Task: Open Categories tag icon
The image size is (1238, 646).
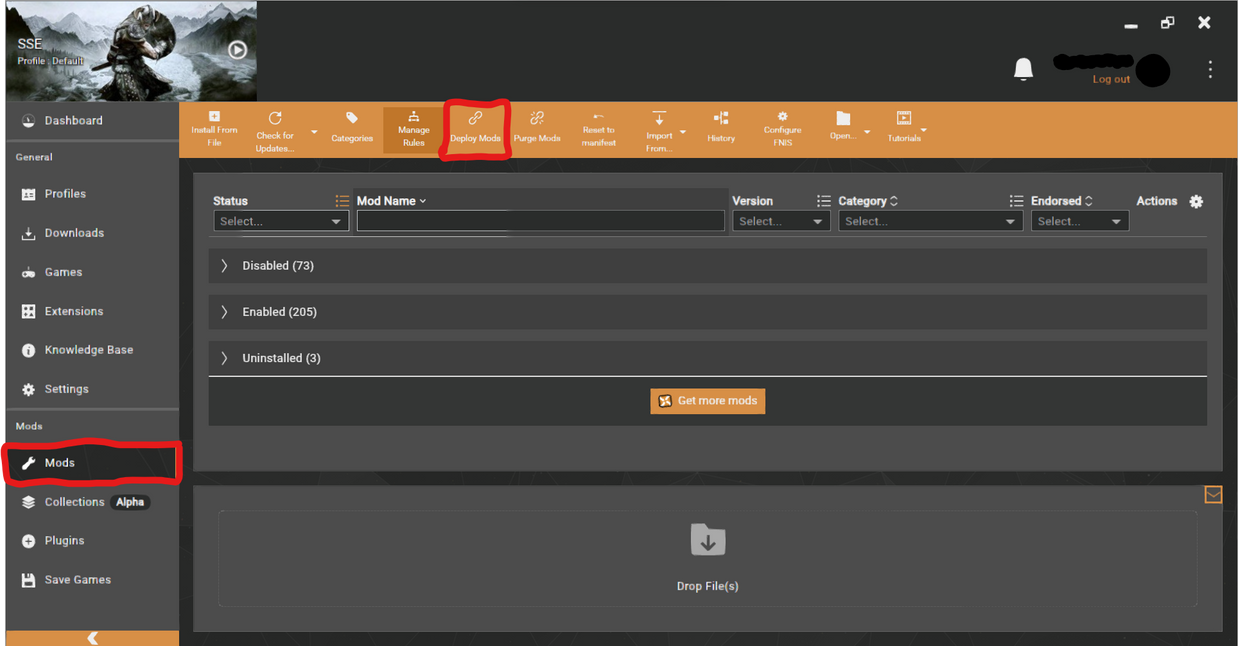Action: coord(352,118)
